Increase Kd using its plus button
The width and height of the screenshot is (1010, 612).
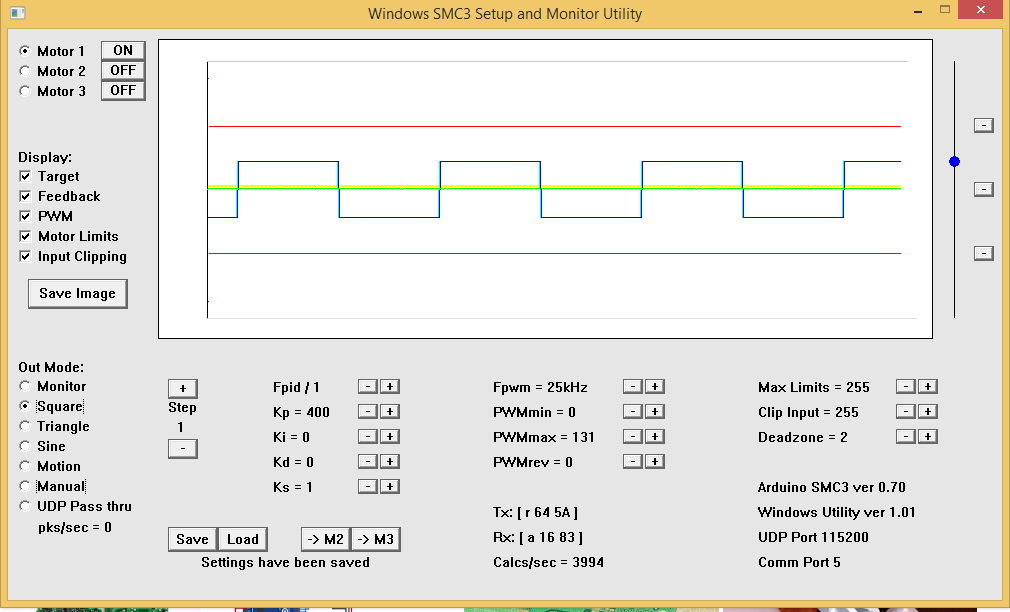point(390,462)
